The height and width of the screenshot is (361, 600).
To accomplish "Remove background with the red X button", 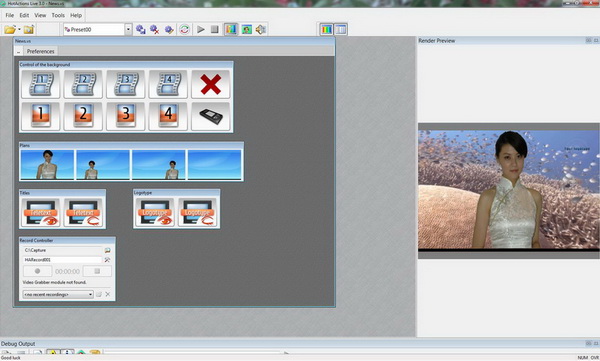I will pos(210,84).
